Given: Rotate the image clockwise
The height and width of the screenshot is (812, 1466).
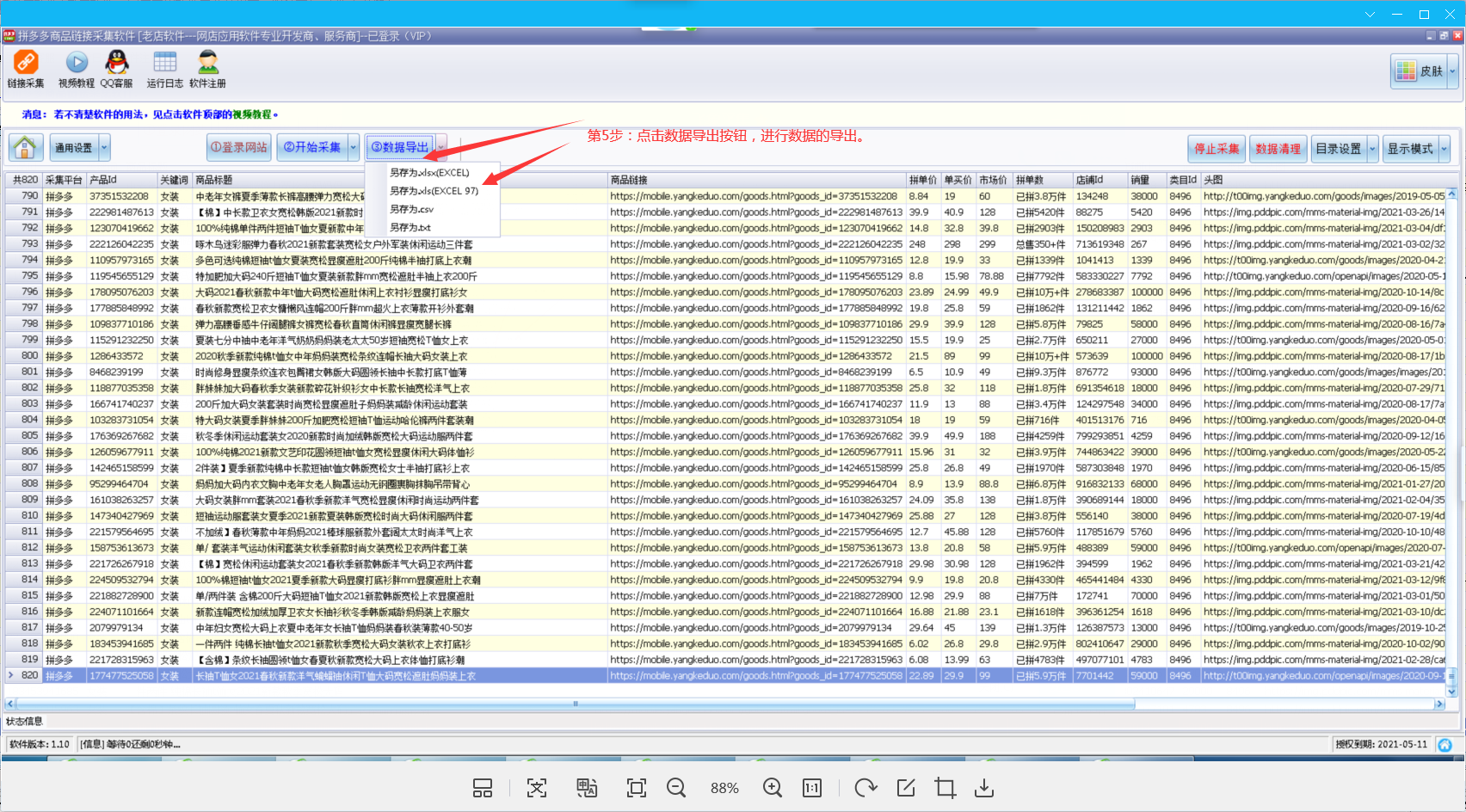Looking at the screenshot, I should coord(865,788).
